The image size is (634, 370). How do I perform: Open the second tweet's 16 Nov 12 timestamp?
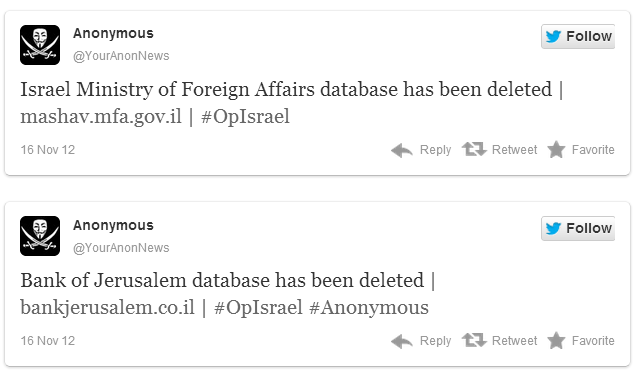tap(48, 341)
